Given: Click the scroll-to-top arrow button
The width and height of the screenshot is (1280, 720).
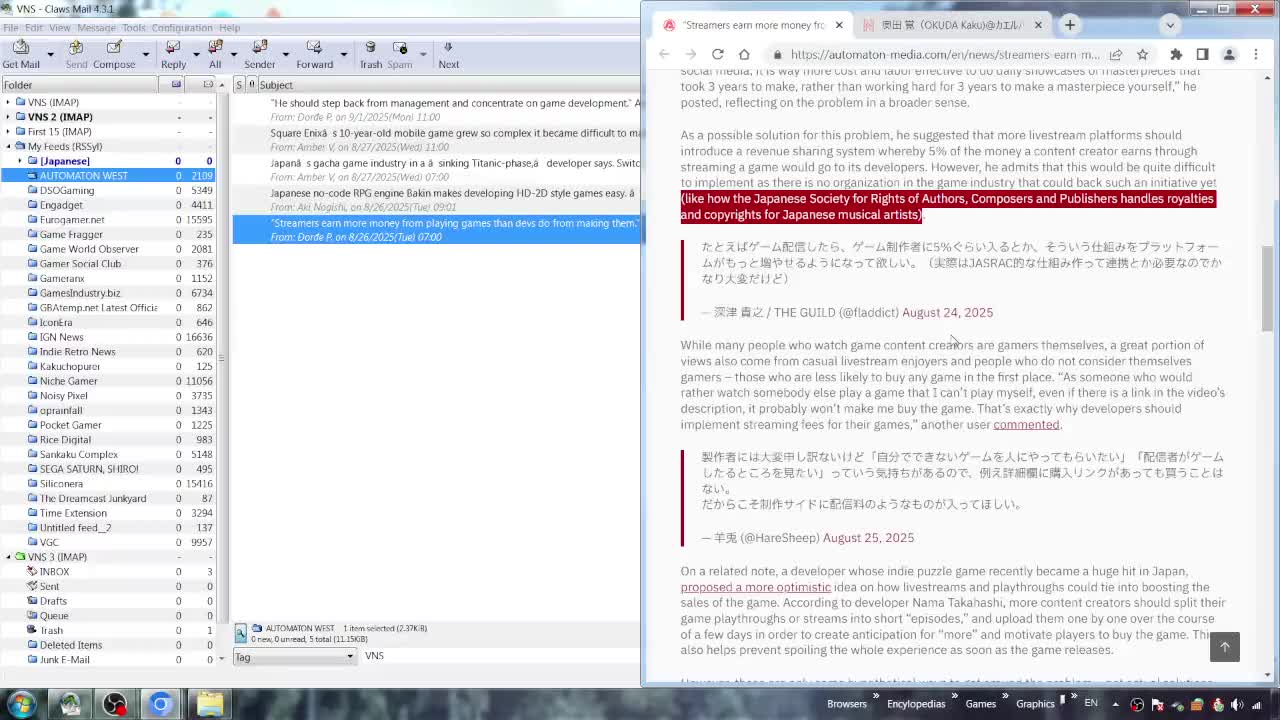Looking at the screenshot, I should (x=1224, y=647).
